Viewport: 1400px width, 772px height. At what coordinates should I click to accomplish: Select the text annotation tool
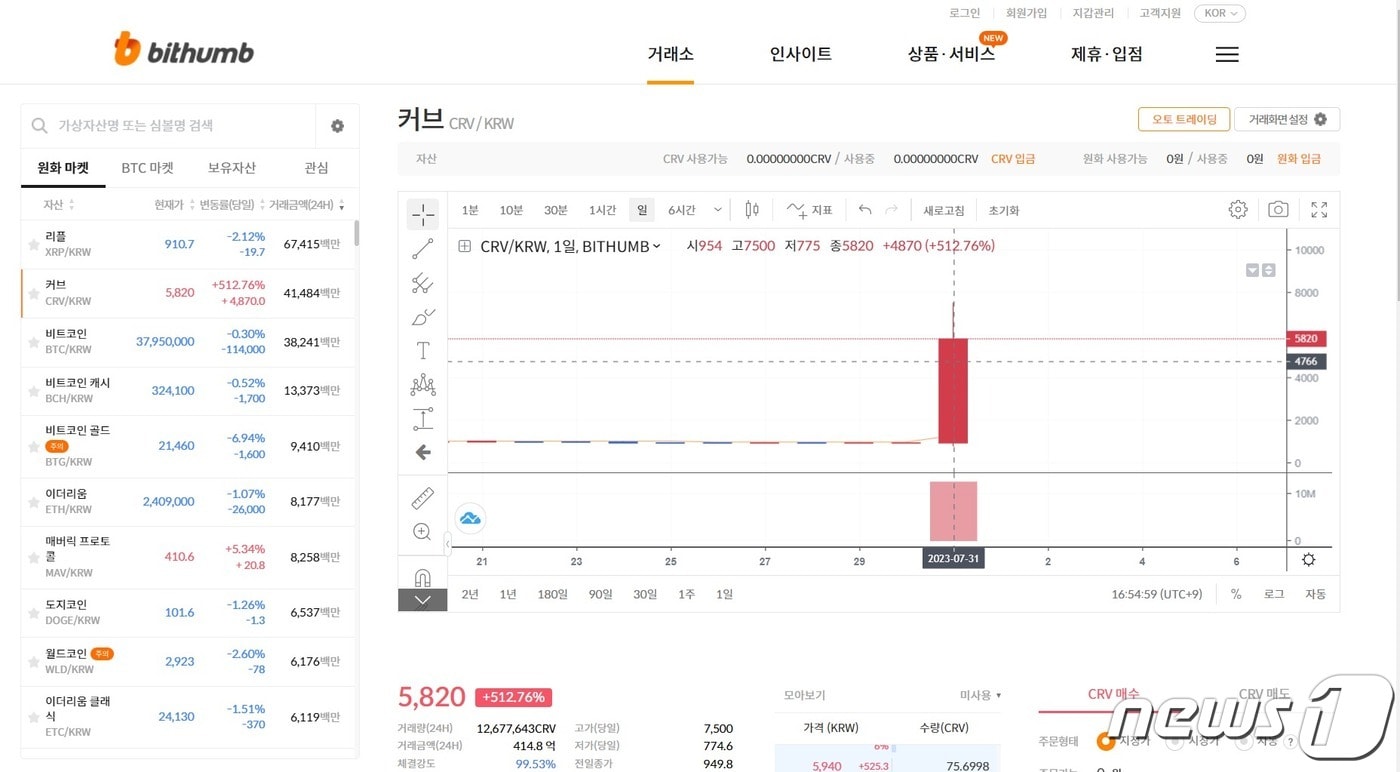point(422,350)
